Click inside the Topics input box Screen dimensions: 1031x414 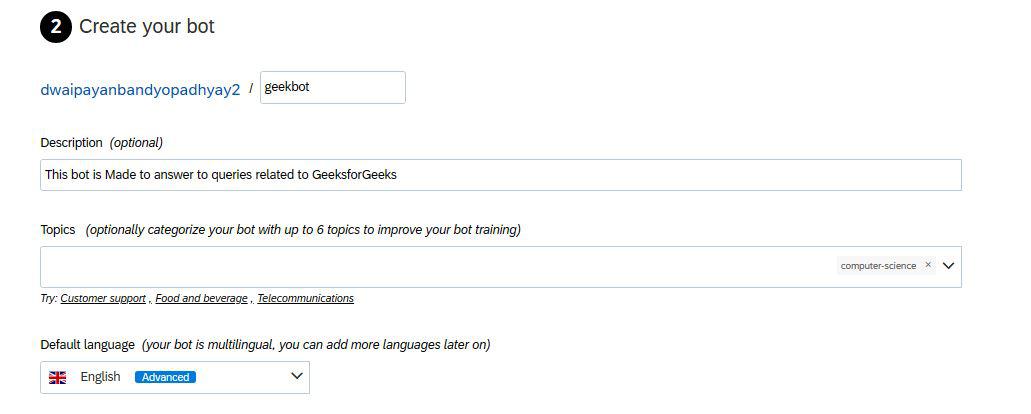coord(430,267)
